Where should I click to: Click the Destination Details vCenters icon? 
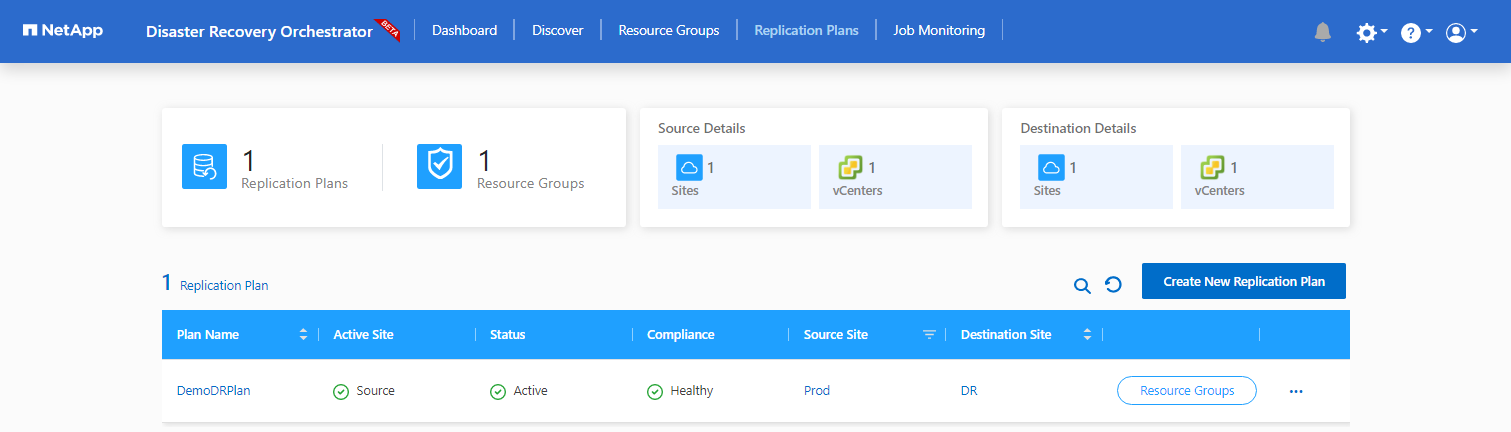click(x=1213, y=167)
